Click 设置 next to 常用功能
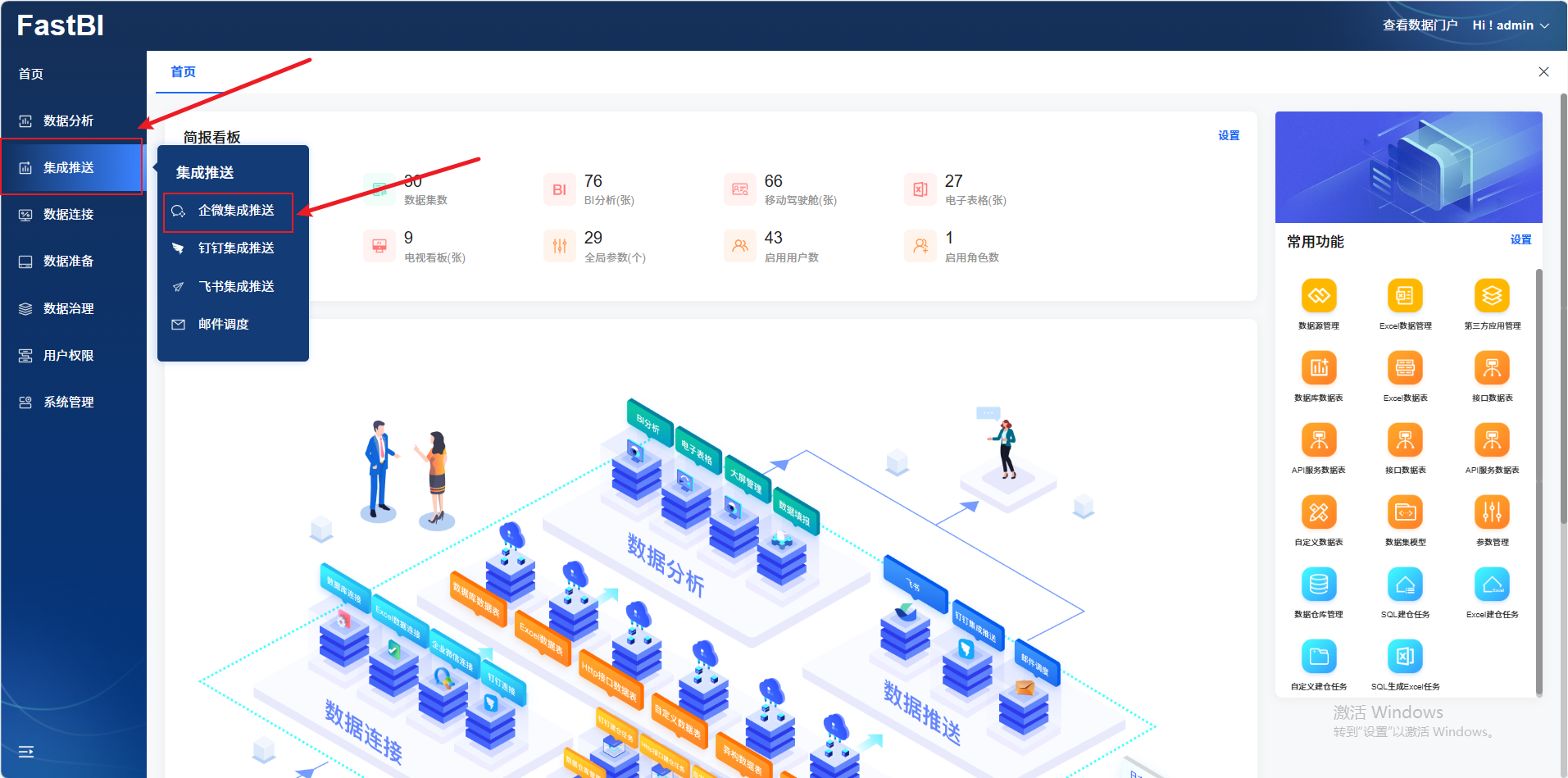 (1520, 240)
